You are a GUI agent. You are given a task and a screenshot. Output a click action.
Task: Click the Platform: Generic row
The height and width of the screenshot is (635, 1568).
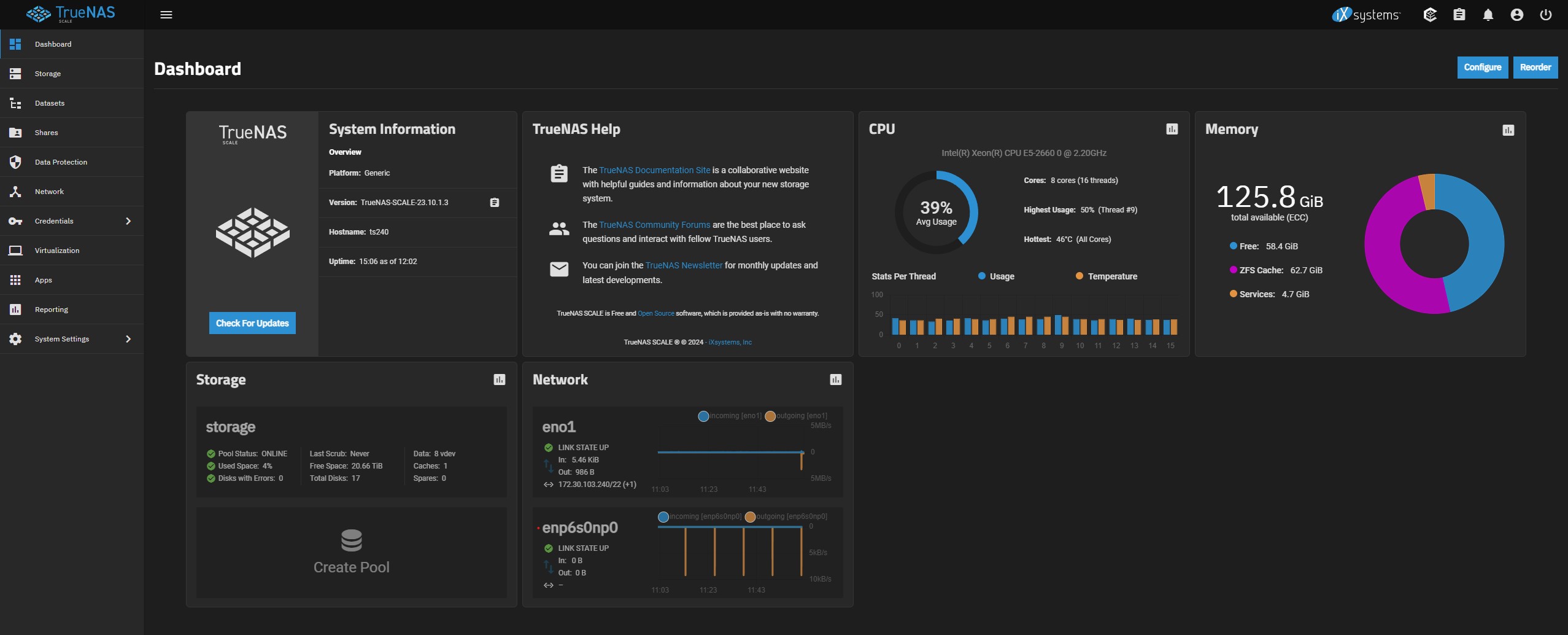pyautogui.click(x=417, y=173)
